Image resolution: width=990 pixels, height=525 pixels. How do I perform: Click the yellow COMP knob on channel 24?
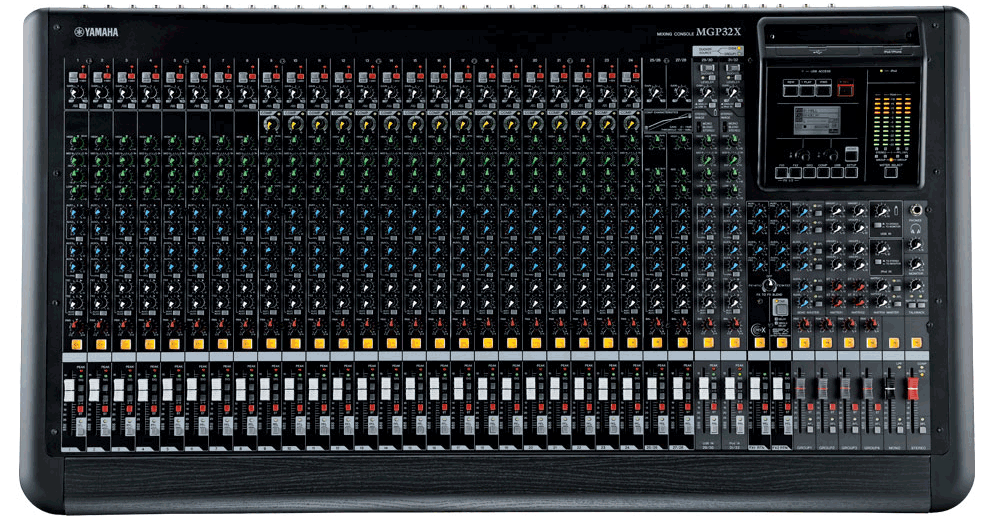pos(631,124)
